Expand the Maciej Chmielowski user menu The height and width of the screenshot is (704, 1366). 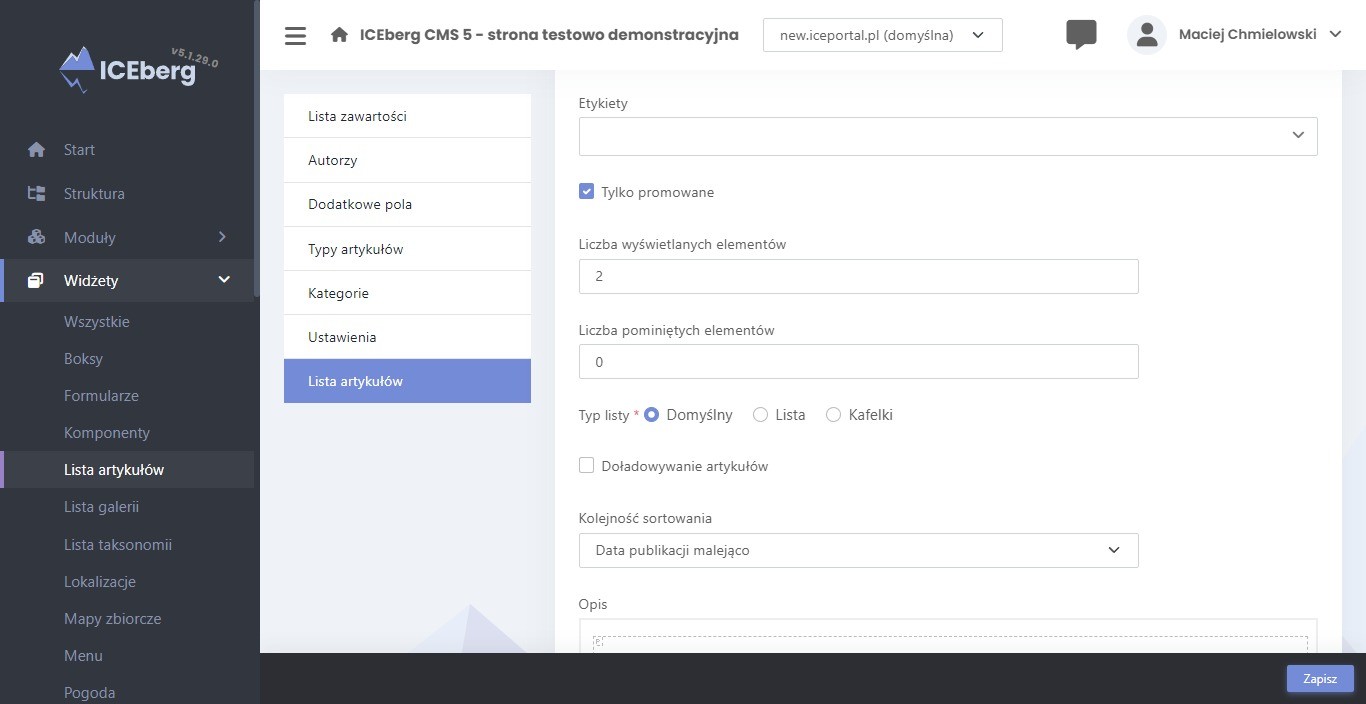tap(1260, 34)
